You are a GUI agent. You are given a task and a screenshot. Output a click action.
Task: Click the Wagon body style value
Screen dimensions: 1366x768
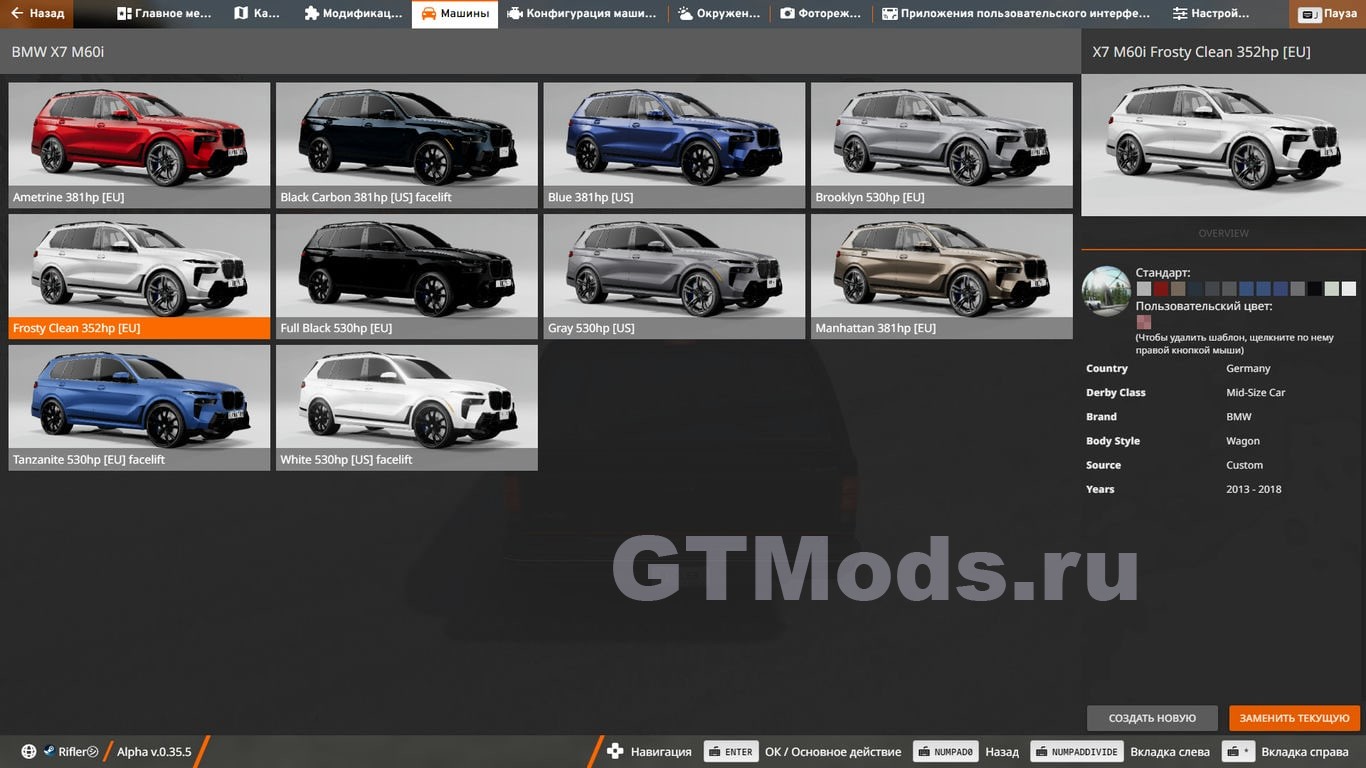(x=1243, y=441)
